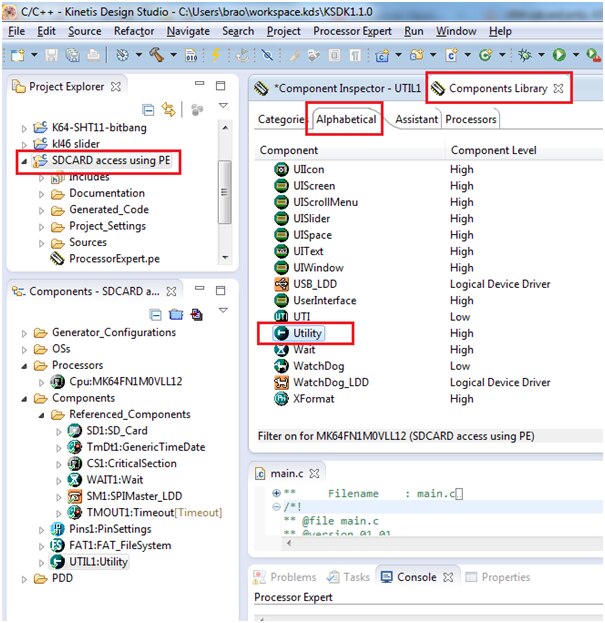This screenshot has width=605, height=623.
Task: Click Collapse All in the Project Explorer
Action: pos(149,110)
